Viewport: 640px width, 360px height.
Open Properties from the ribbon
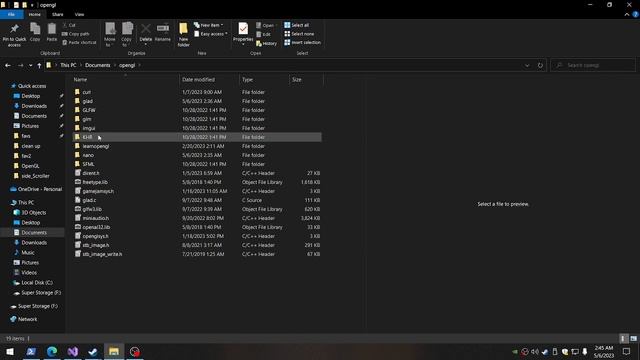coord(243,34)
